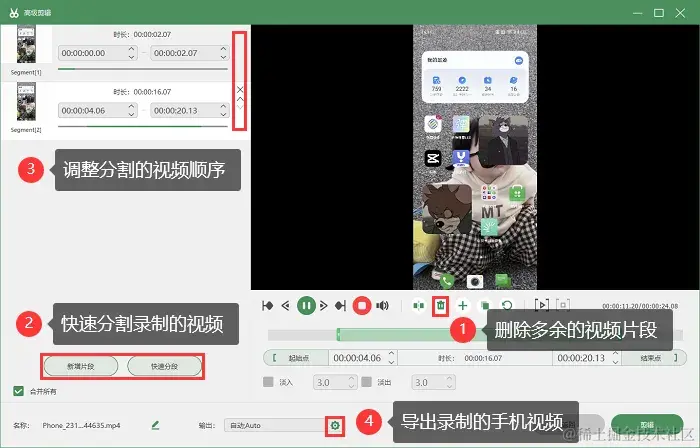Step back one frame
Image resolution: width=700 pixels, height=448 pixels.
pyautogui.click(x=286, y=306)
